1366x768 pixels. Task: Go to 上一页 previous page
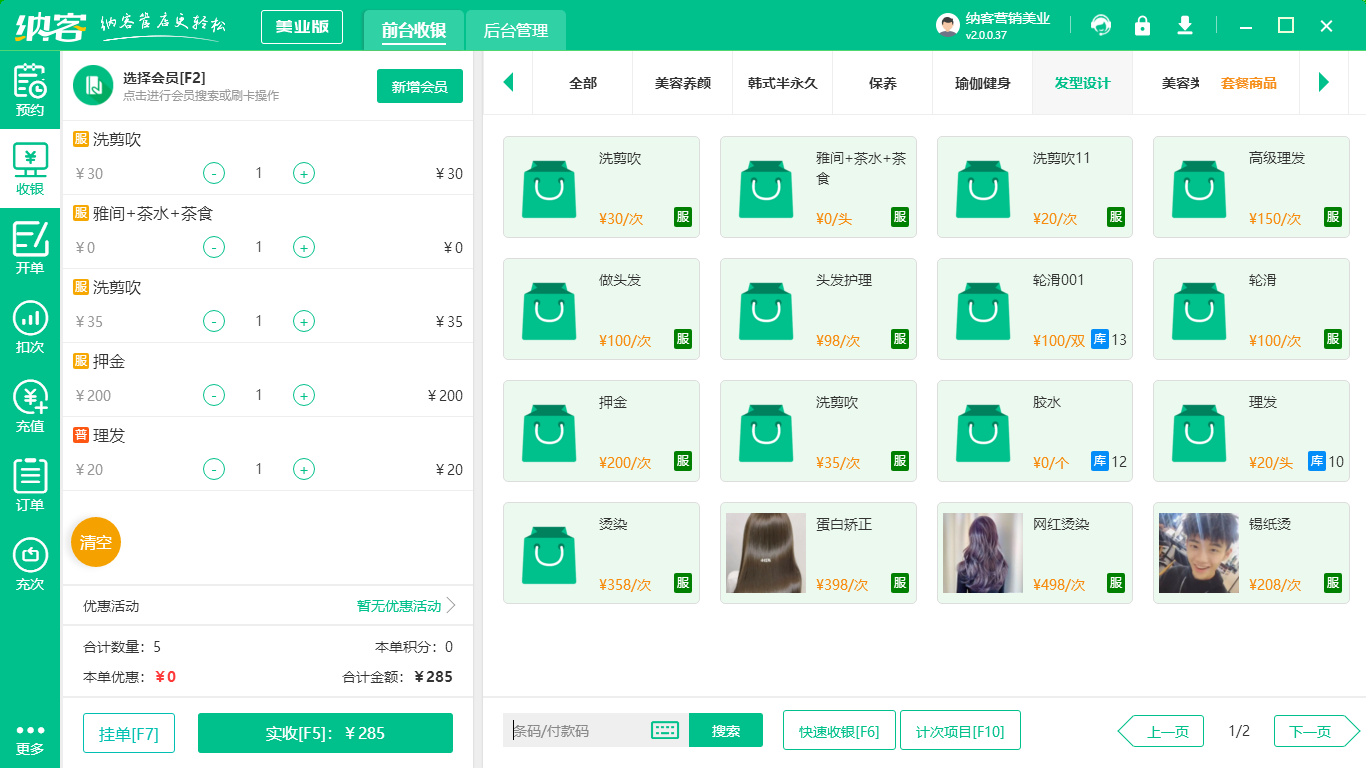tap(1161, 731)
